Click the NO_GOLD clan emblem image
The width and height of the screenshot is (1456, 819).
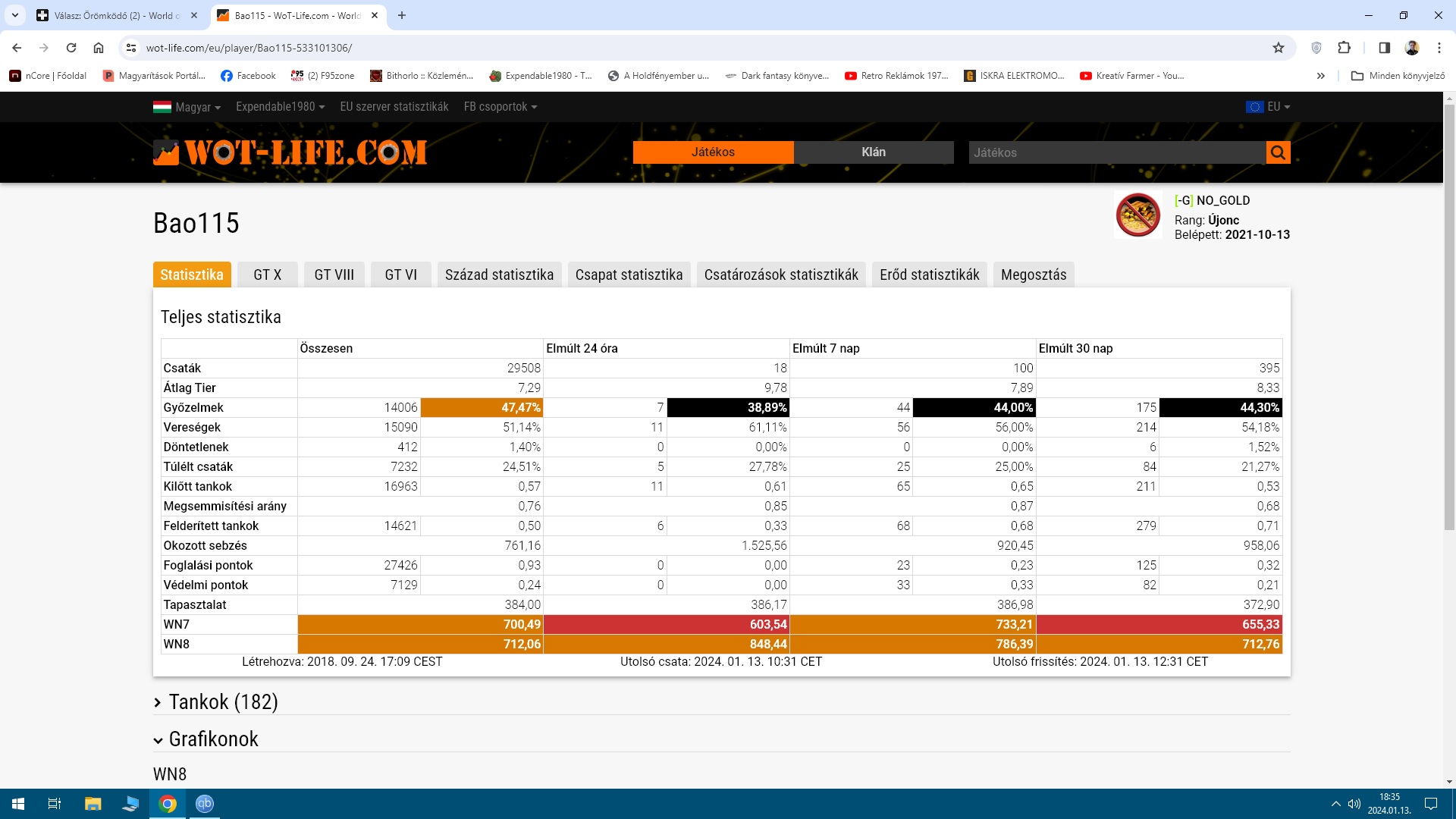coord(1137,215)
